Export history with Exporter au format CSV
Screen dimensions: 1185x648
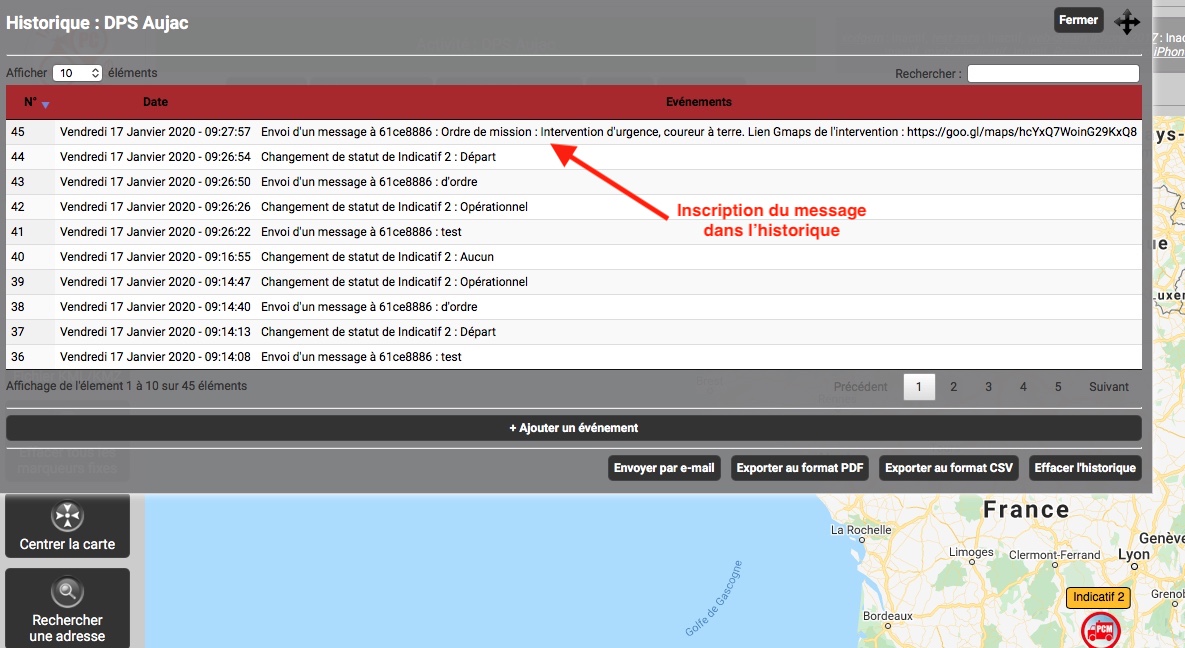pos(948,468)
